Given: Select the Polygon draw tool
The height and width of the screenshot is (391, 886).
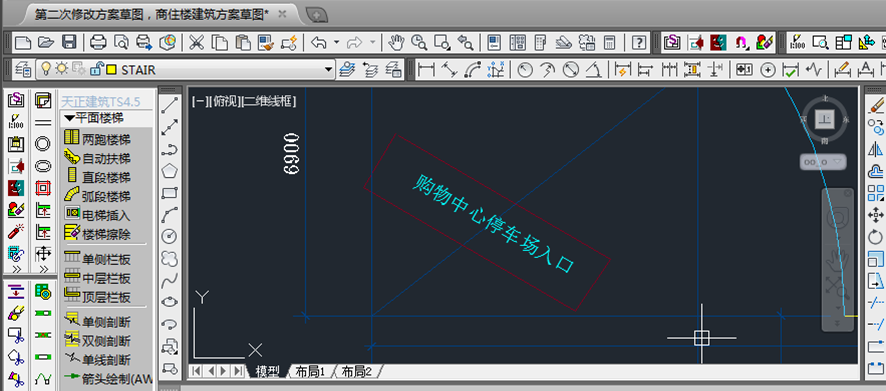Looking at the screenshot, I should pyautogui.click(x=170, y=171).
